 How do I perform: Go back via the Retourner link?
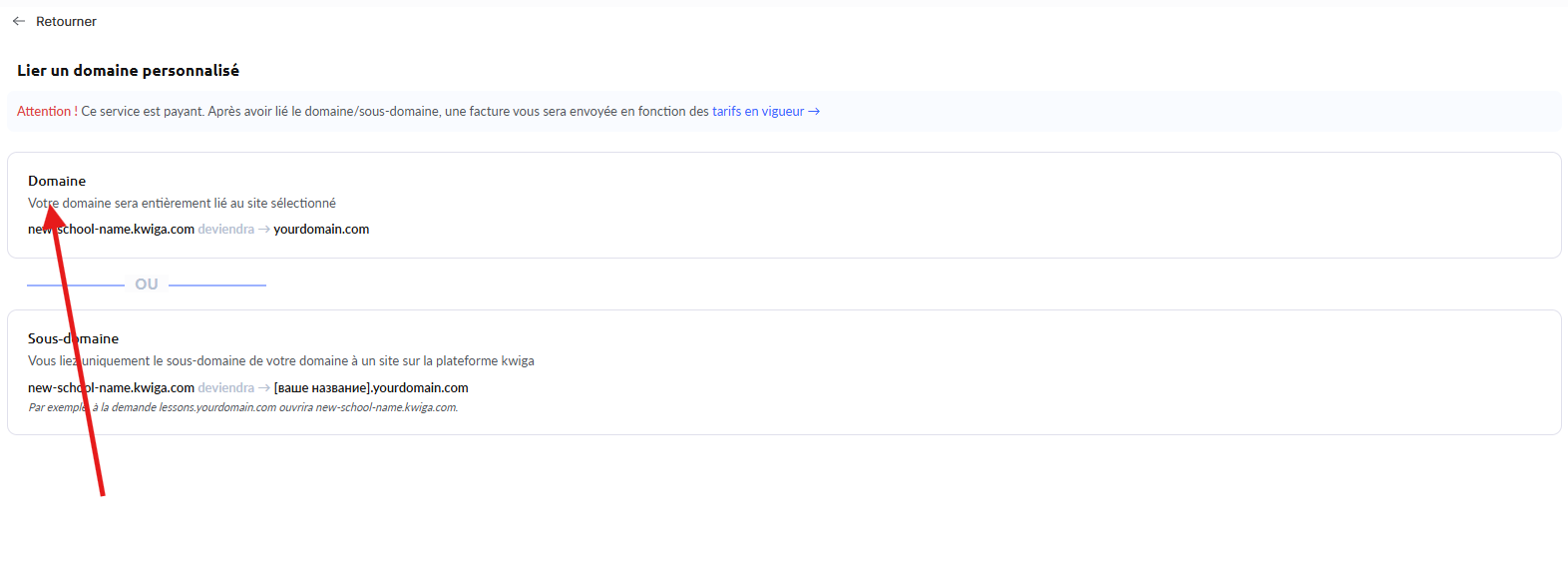66,21
